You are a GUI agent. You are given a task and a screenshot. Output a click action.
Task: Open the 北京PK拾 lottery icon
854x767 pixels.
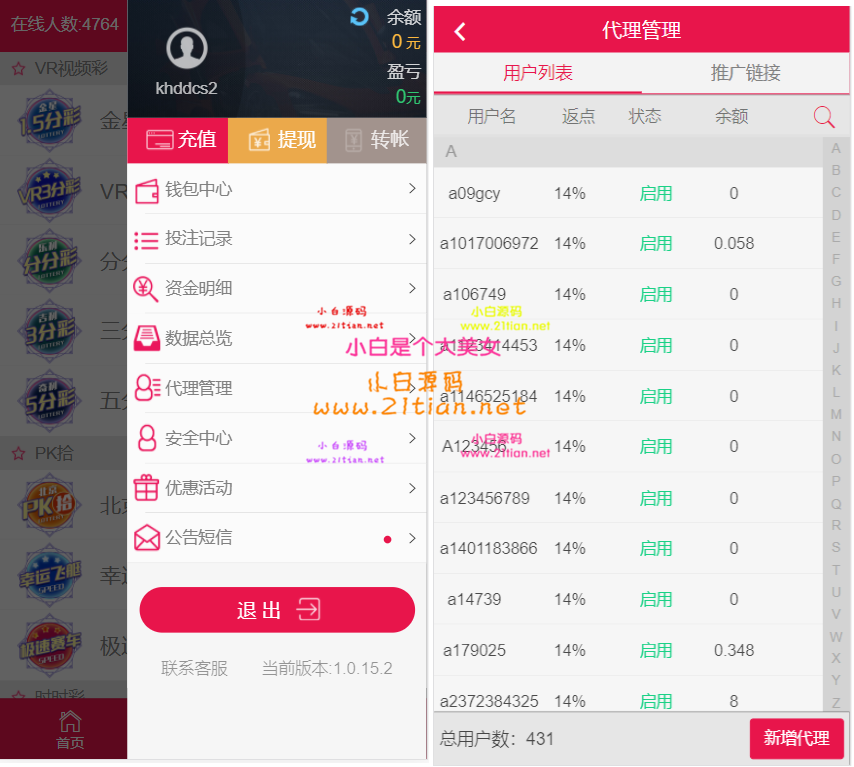pos(49,506)
